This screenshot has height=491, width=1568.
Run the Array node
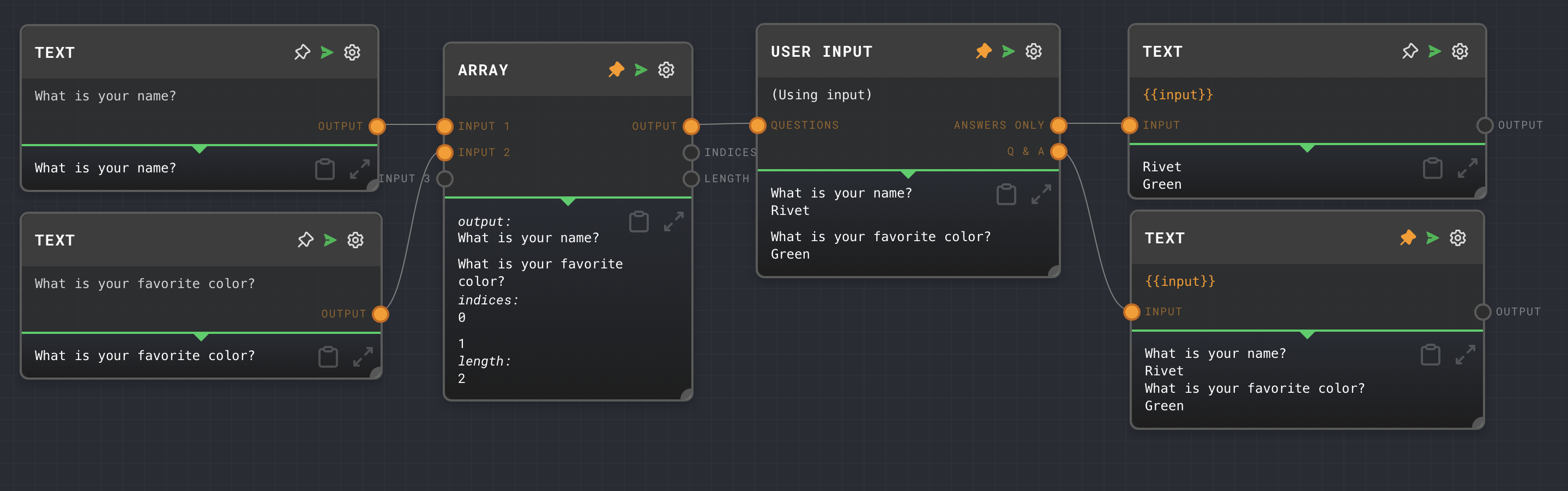pyautogui.click(x=641, y=70)
